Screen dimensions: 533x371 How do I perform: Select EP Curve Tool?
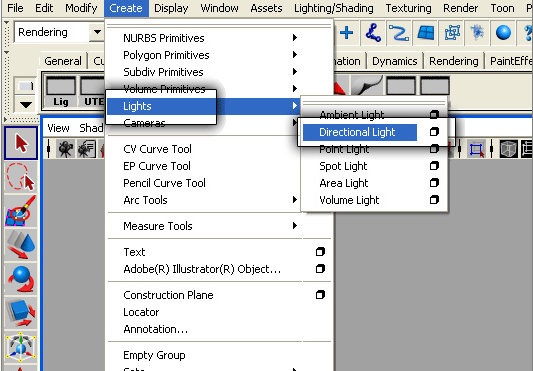[157, 166]
